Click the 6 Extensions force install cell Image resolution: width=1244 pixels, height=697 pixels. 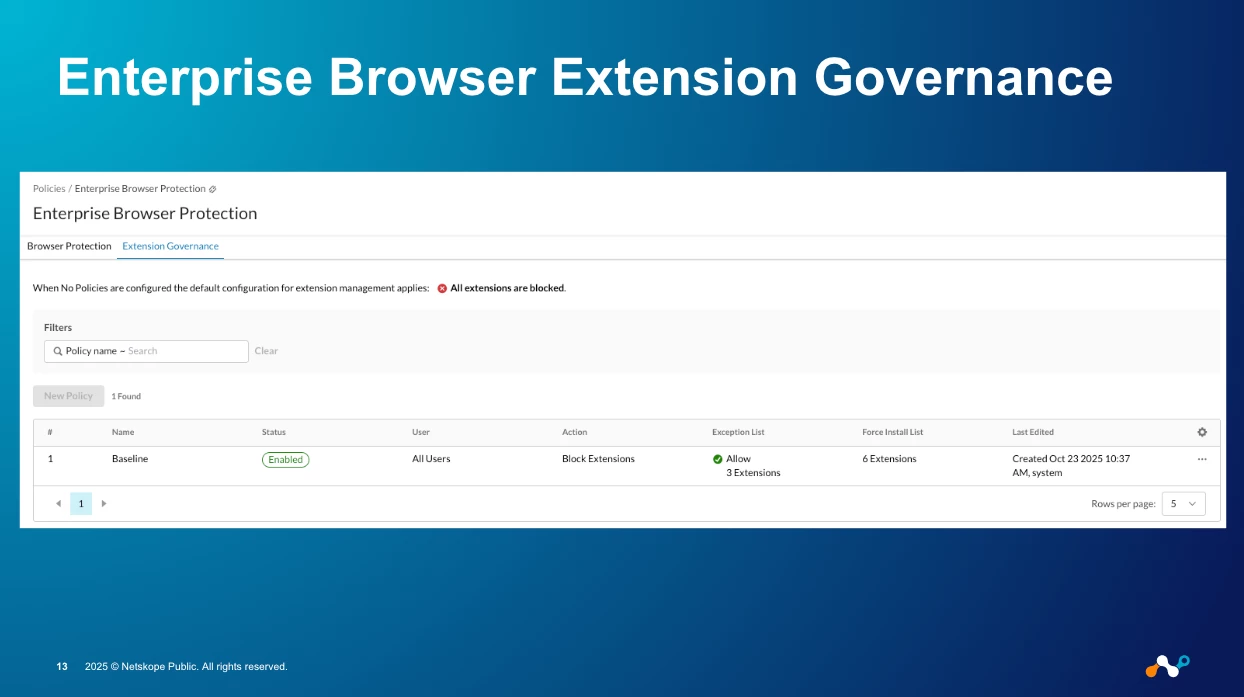click(x=889, y=459)
